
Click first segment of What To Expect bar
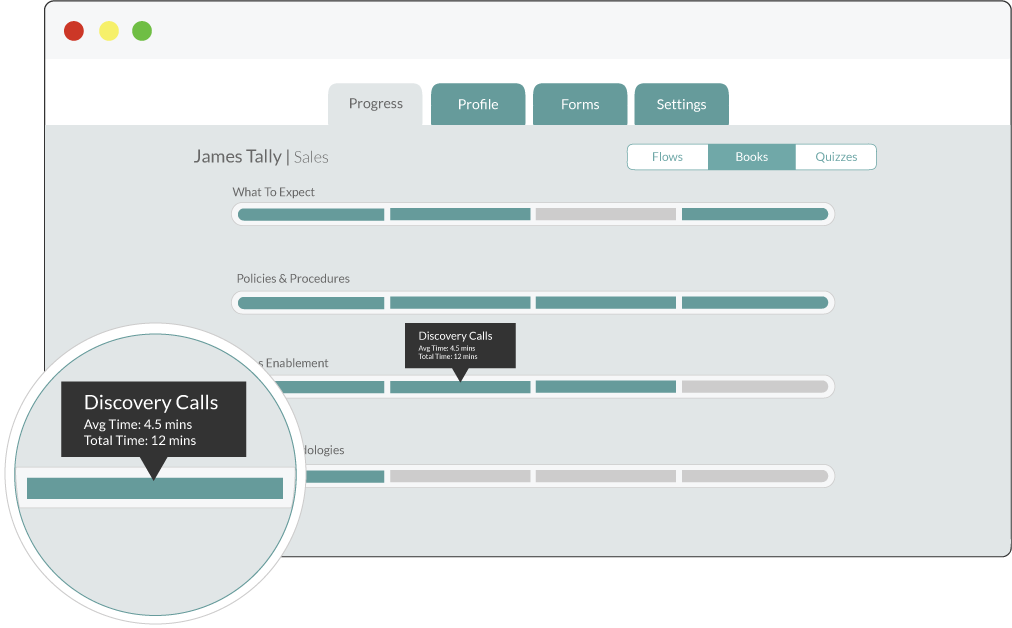coord(311,214)
